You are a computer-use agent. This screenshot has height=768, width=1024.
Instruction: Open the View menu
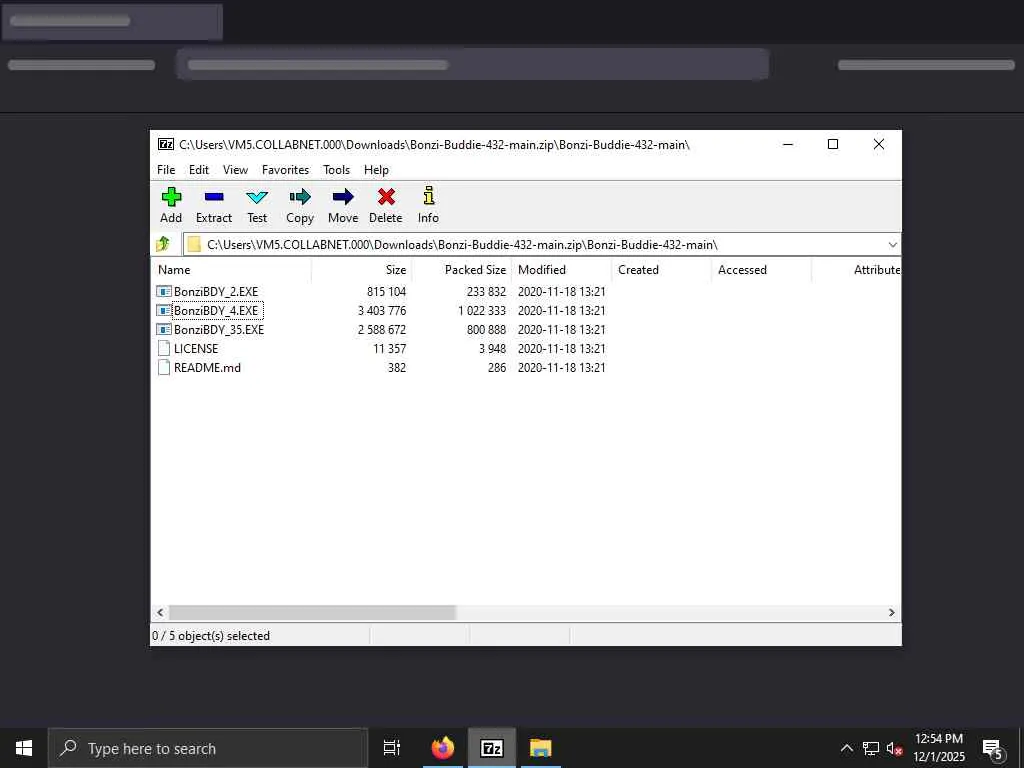235,170
